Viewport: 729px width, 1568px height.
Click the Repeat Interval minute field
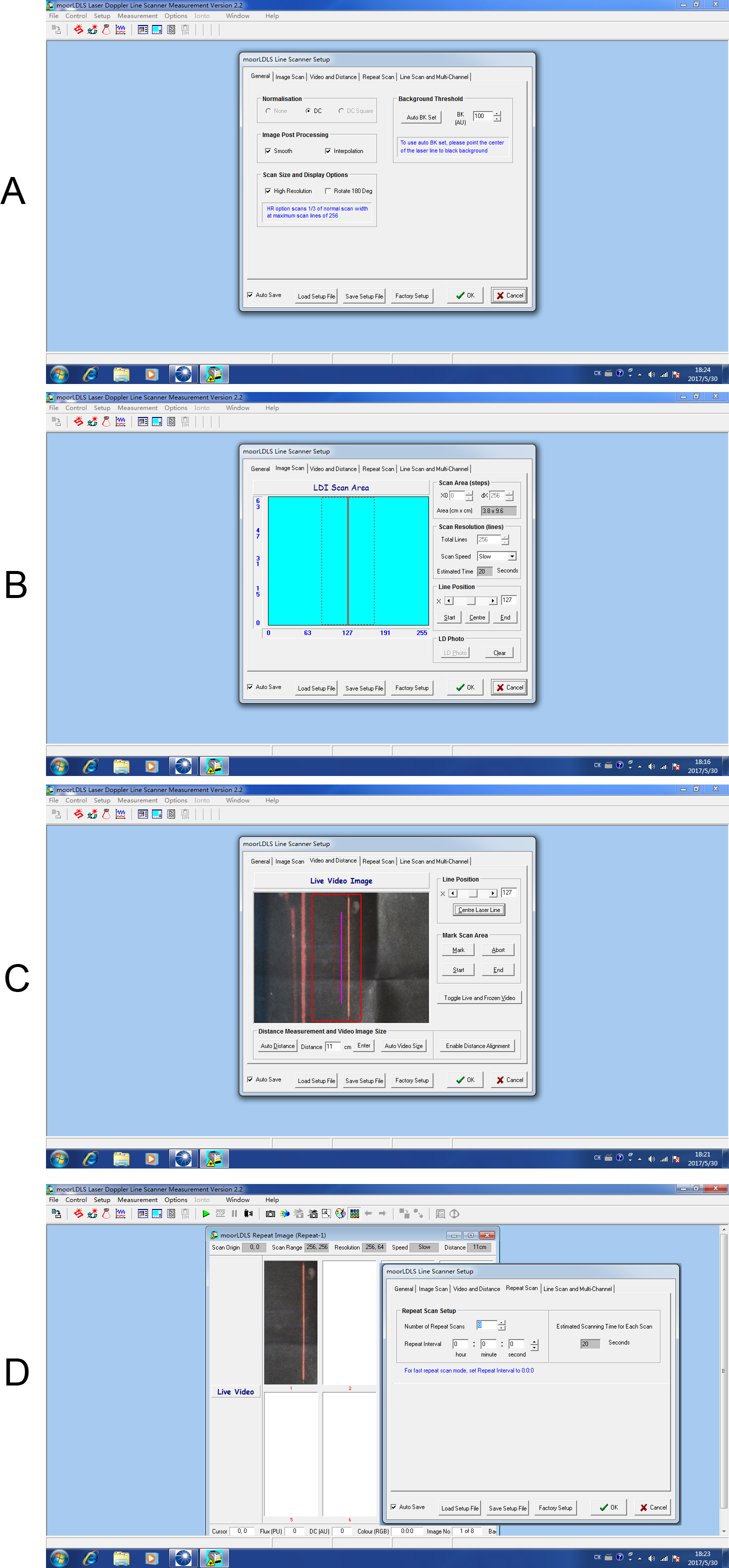click(x=488, y=1344)
